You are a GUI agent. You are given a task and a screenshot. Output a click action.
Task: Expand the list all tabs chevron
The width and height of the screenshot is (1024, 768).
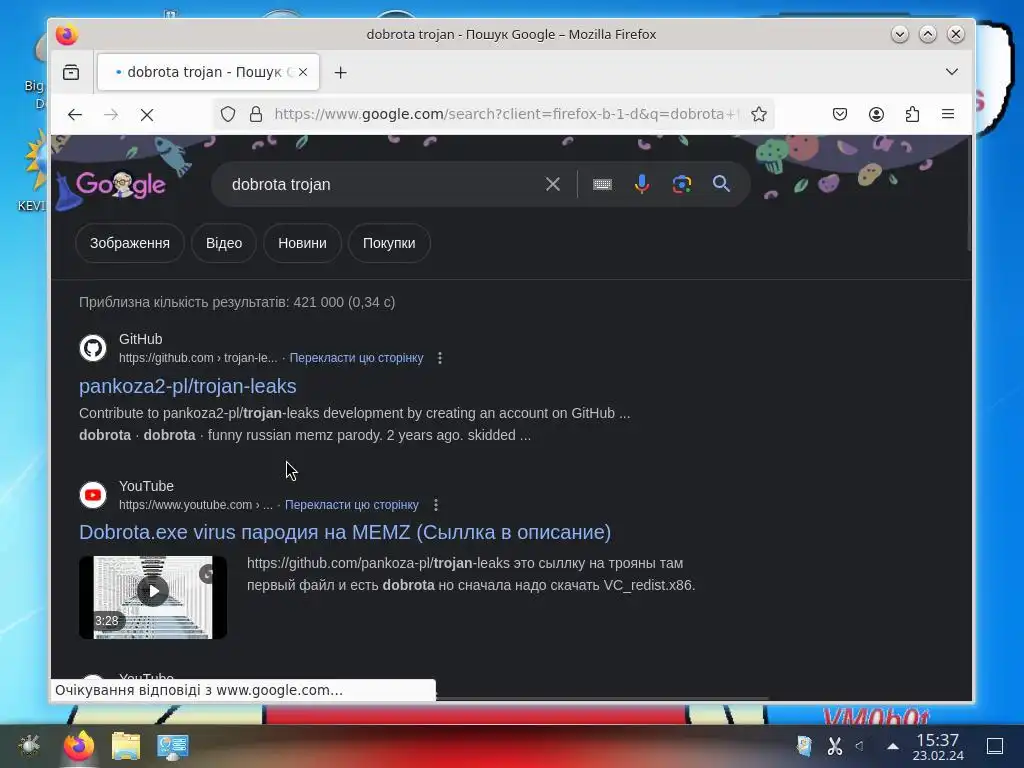pyautogui.click(x=952, y=72)
